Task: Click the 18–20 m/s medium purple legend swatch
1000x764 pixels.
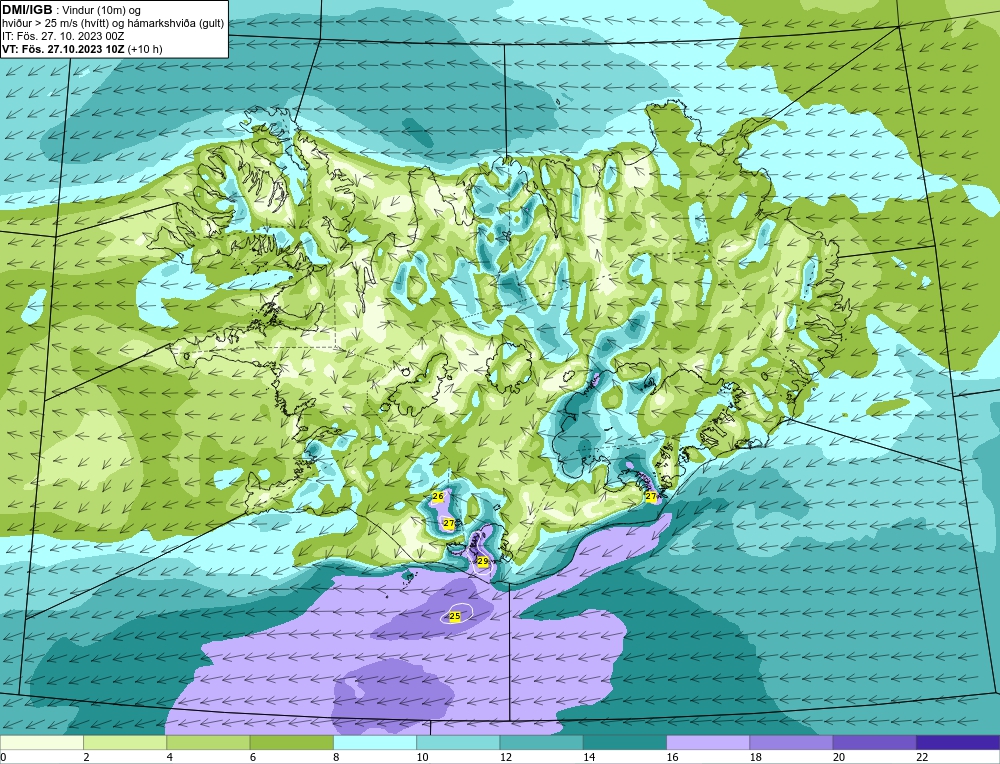Action: click(x=791, y=743)
